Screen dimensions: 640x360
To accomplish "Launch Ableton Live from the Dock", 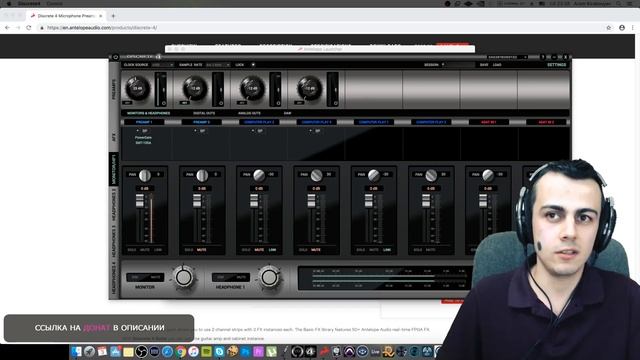I will 375,351.
